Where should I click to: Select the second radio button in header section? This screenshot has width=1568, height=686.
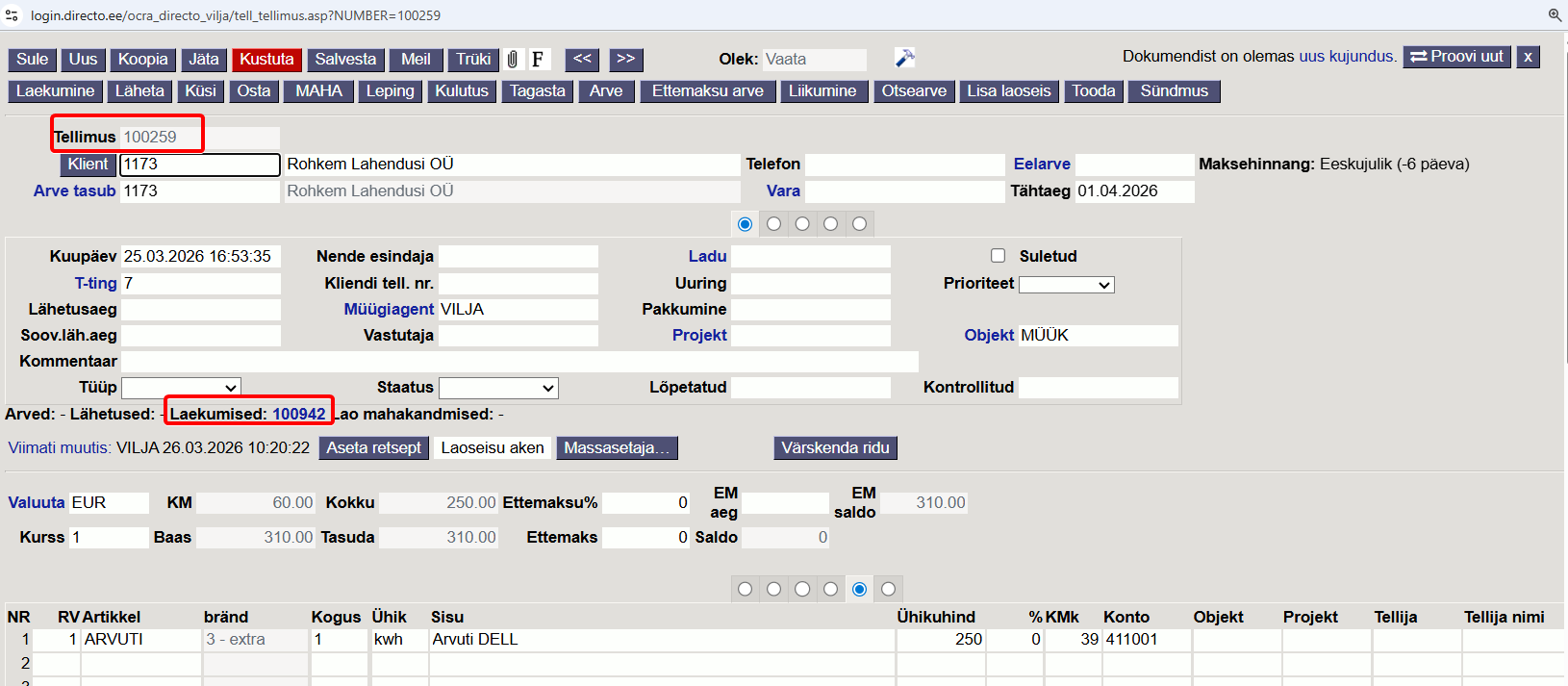(x=773, y=224)
